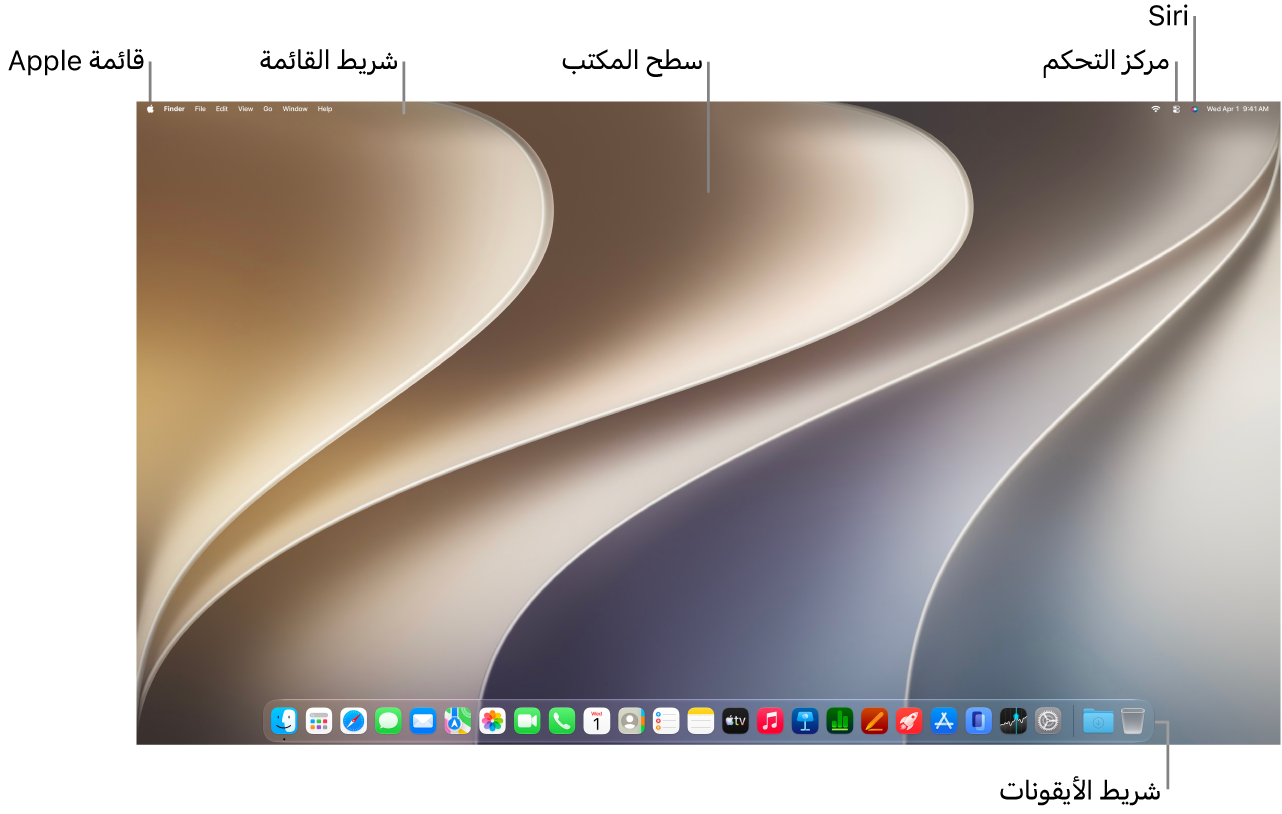Expand the Wi-Fi status menu
The width and height of the screenshot is (1282, 814).
1155,108
